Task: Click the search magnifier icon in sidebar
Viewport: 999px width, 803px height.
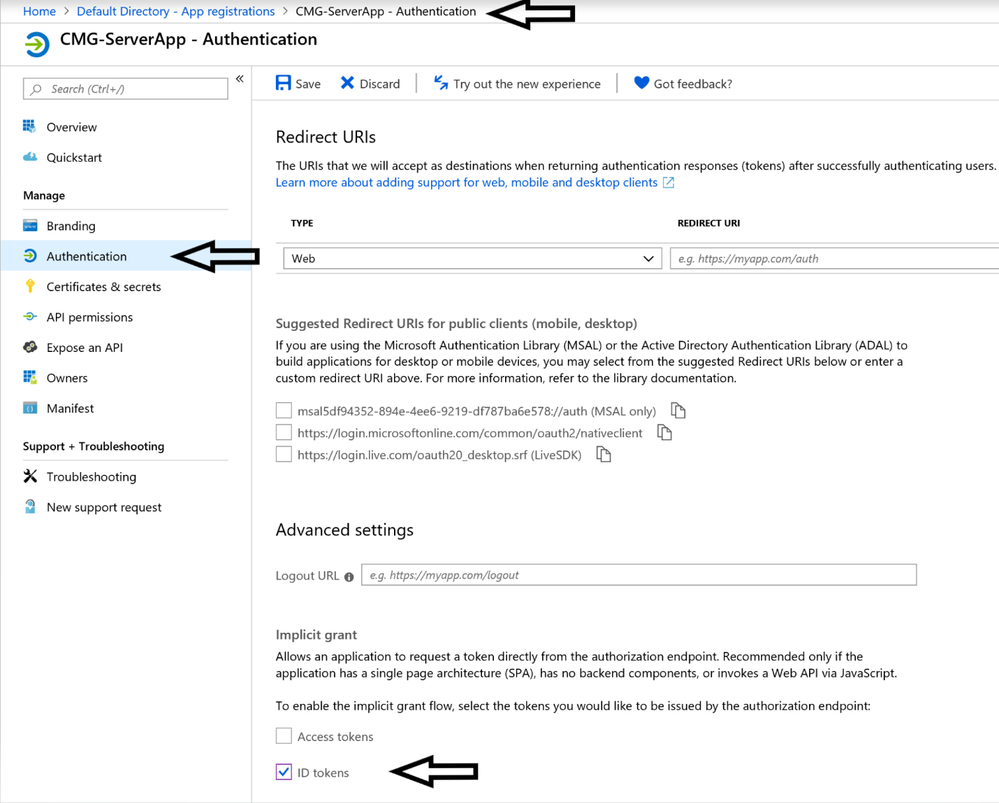Action: (x=36, y=89)
